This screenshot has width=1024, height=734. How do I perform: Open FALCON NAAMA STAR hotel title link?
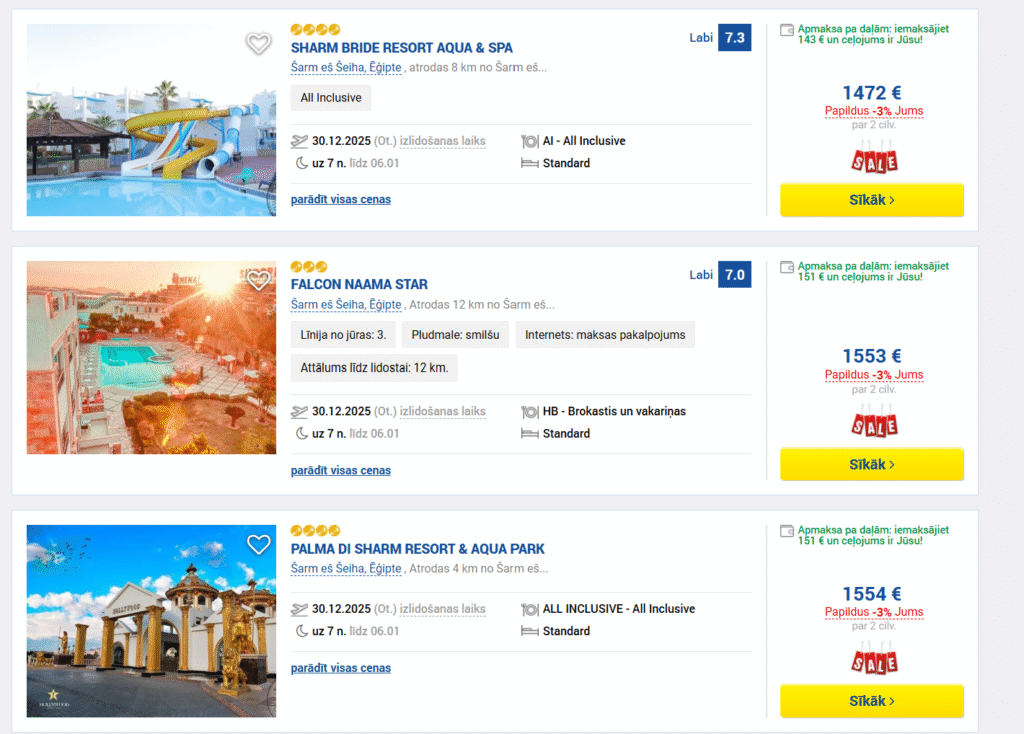pyautogui.click(x=359, y=284)
